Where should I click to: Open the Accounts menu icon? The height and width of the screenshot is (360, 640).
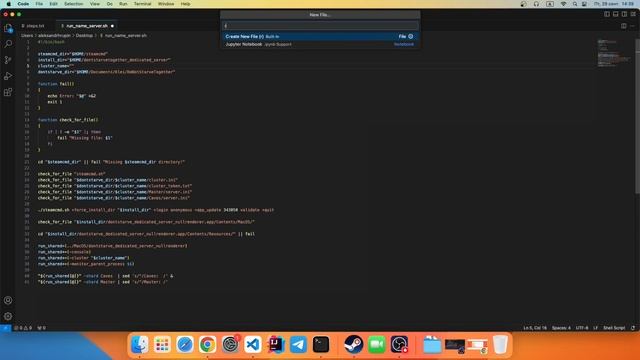(8, 300)
